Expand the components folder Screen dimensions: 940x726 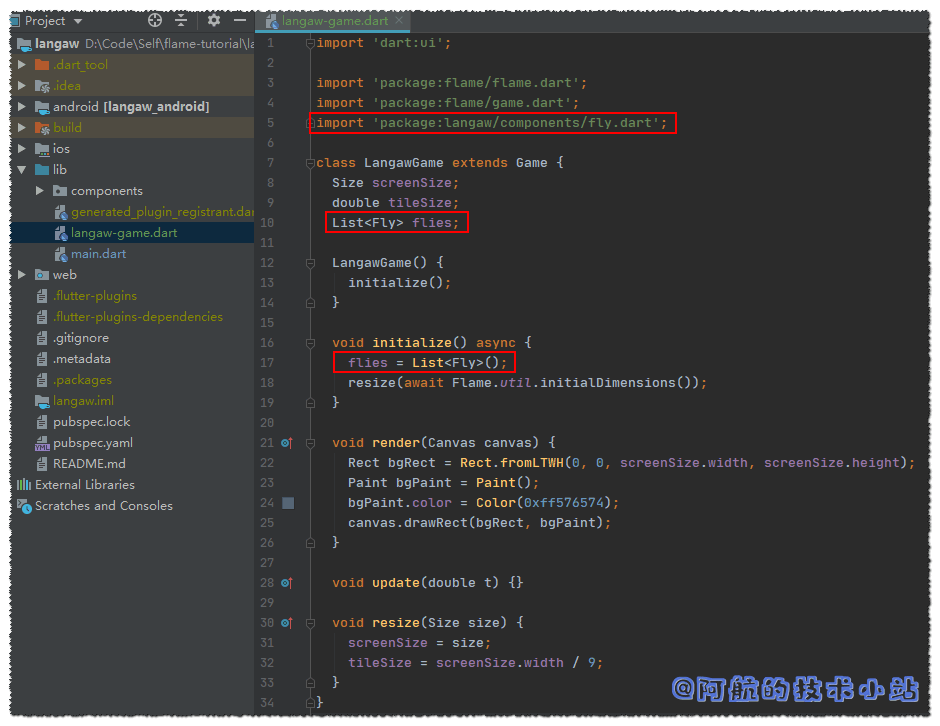pyautogui.click(x=40, y=191)
